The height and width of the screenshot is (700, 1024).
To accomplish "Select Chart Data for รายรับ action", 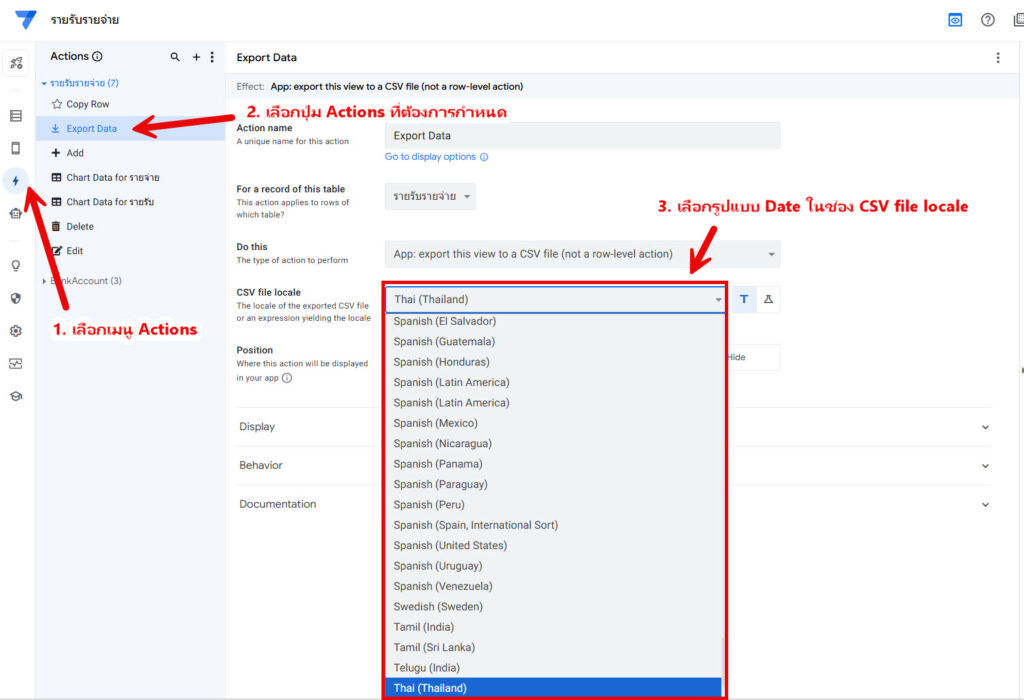I will coord(131,202).
